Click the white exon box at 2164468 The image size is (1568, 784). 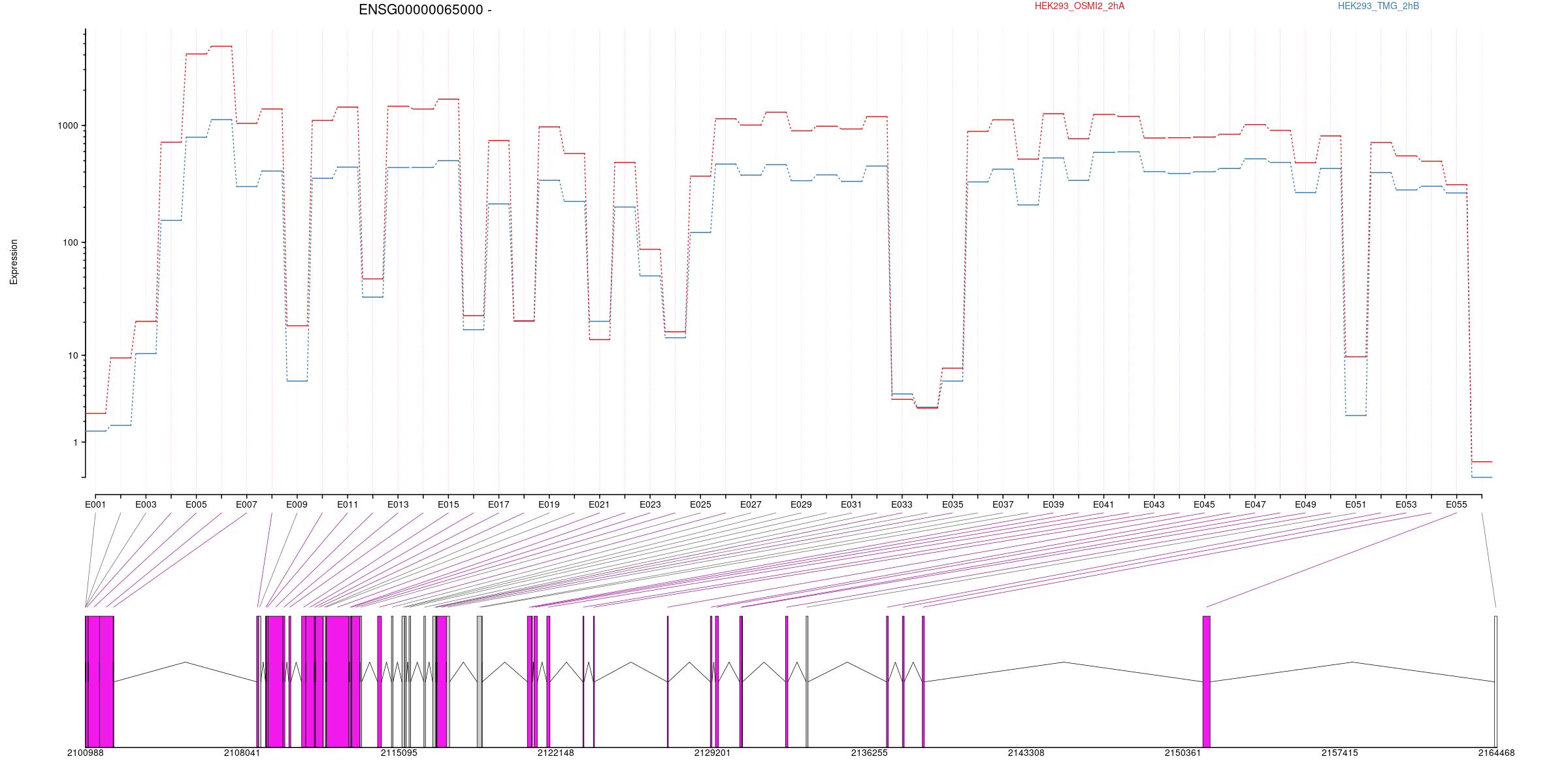click(x=1496, y=681)
